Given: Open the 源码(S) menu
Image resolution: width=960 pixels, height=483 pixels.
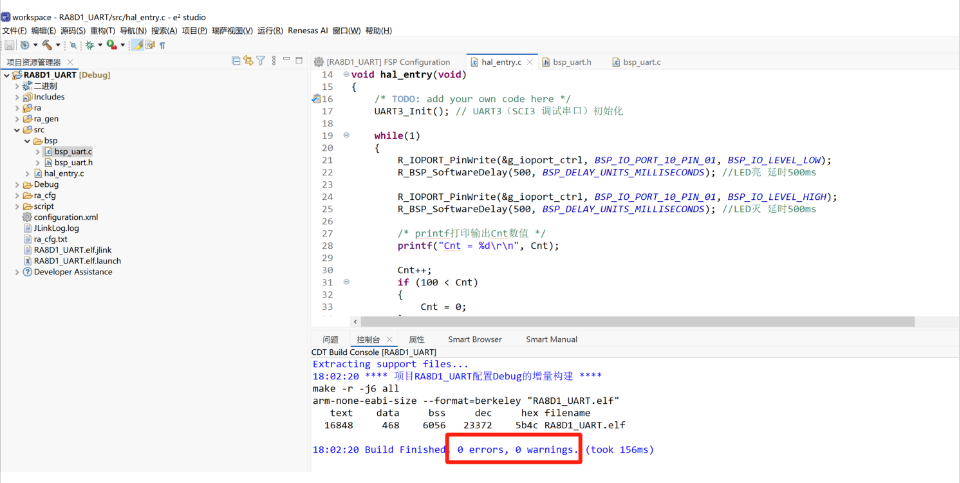Looking at the screenshot, I should (73, 31).
